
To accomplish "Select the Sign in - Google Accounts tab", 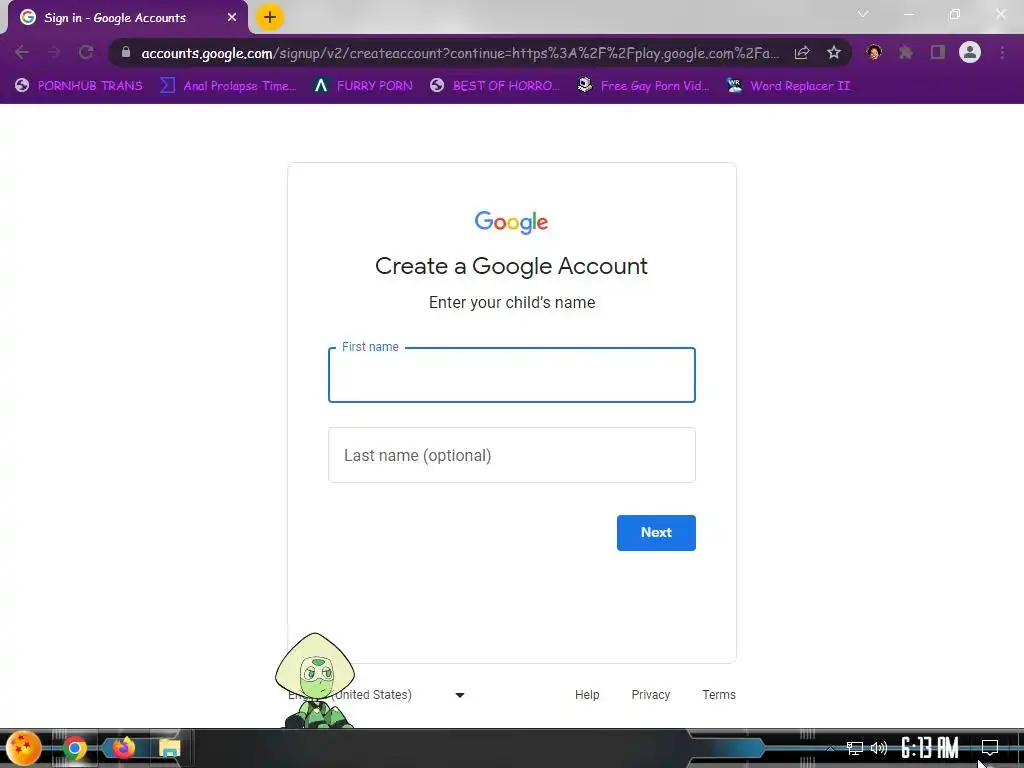I will pyautogui.click(x=127, y=18).
